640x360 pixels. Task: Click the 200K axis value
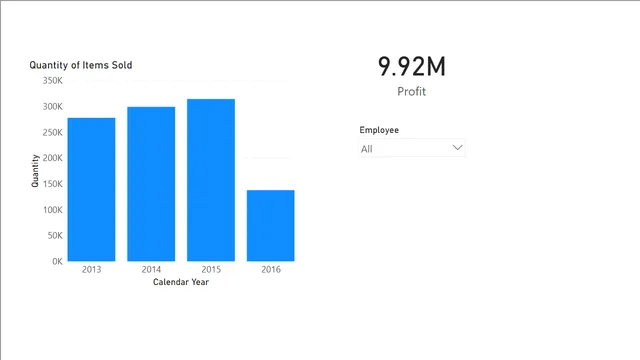tap(53, 158)
